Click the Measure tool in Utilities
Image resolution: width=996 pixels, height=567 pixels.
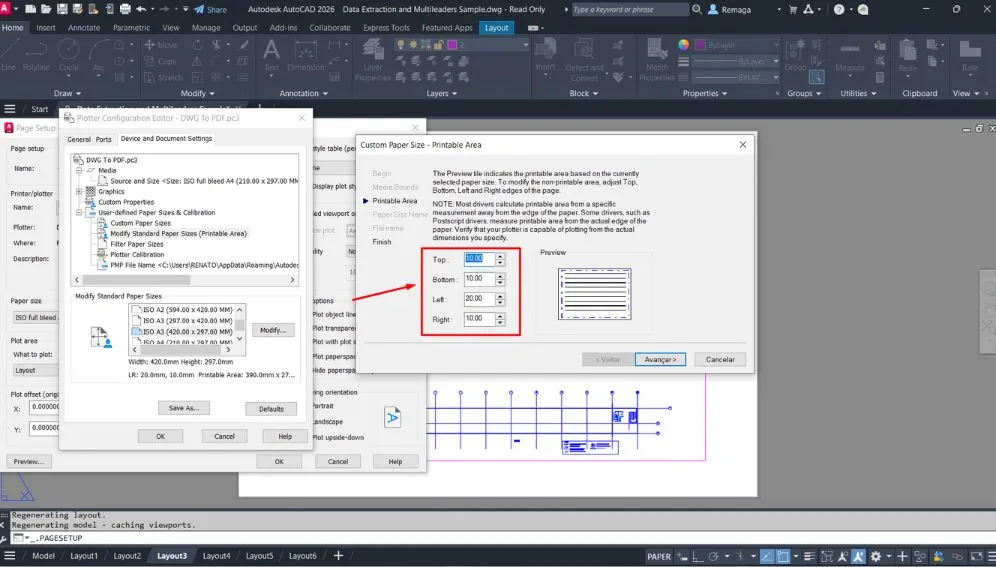coord(849,57)
